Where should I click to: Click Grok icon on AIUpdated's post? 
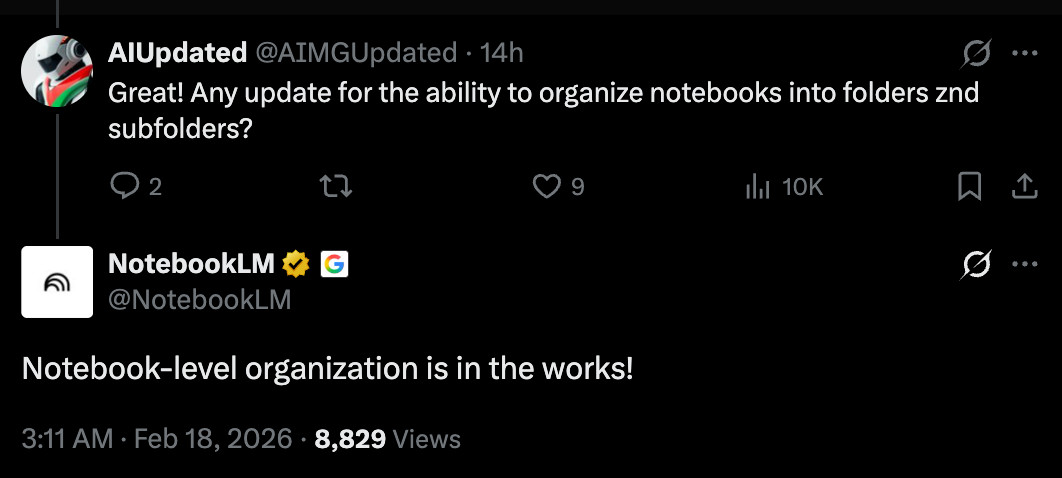click(975, 54)
